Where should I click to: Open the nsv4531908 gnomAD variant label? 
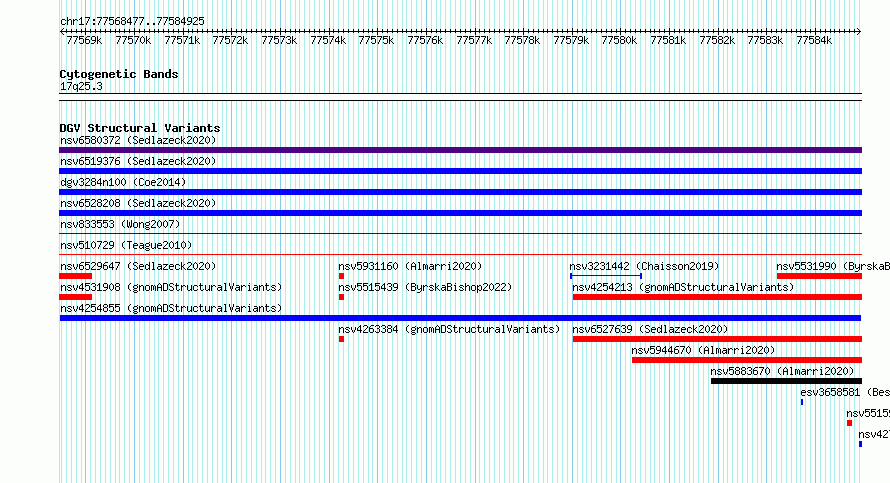[171, 287]
